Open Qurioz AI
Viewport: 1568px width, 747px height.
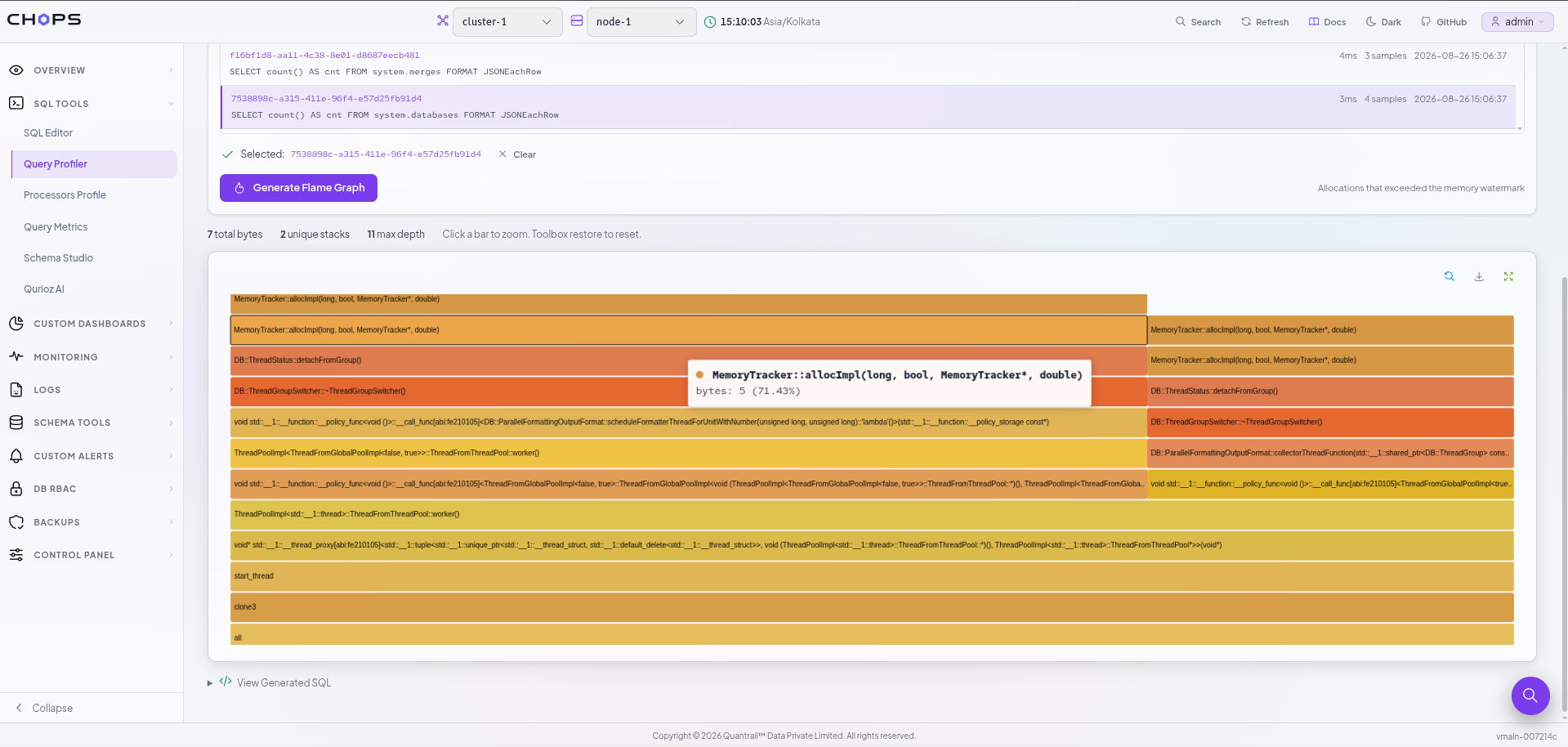coord(44,289)
